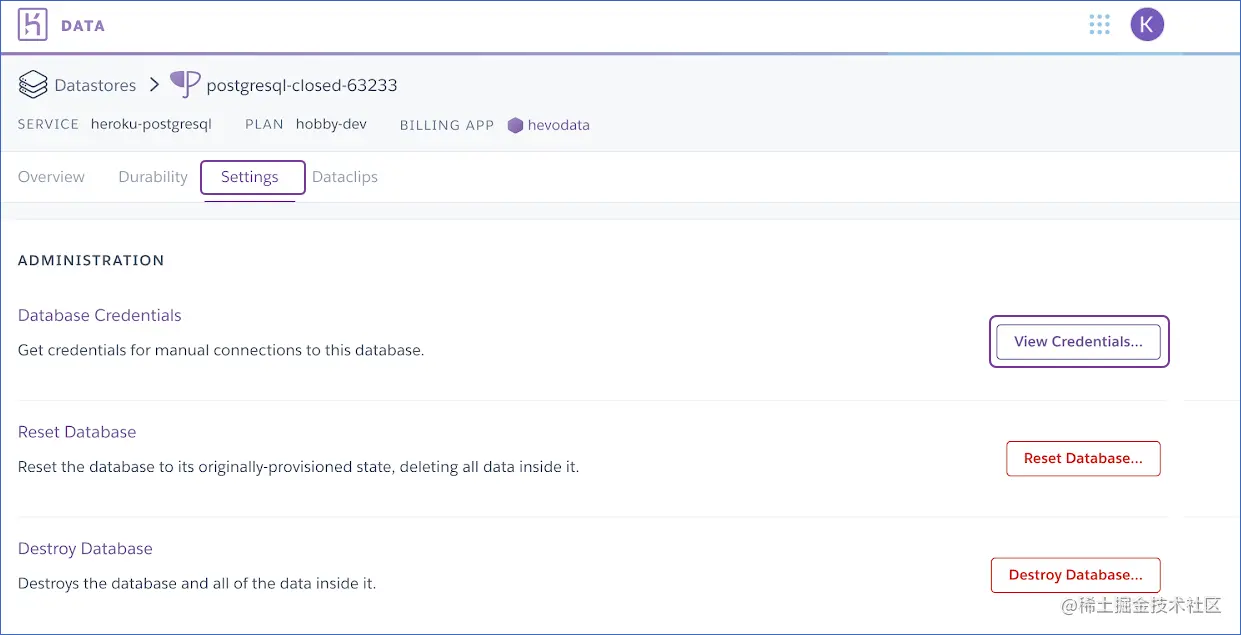Click the Database Credentials heading
This screenshot has width=1241, height=635.
pos(99,315)
